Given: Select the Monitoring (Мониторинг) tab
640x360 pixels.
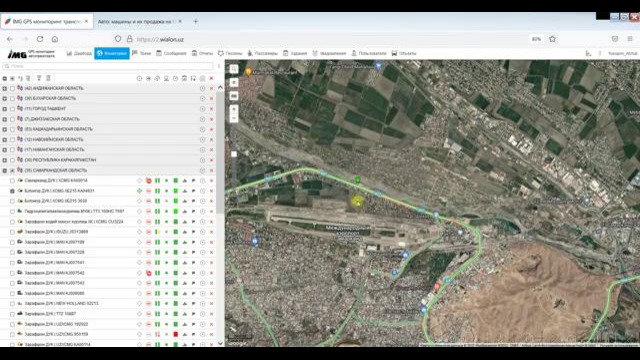Looking at the screenshot, I should [x=112, y=53].
